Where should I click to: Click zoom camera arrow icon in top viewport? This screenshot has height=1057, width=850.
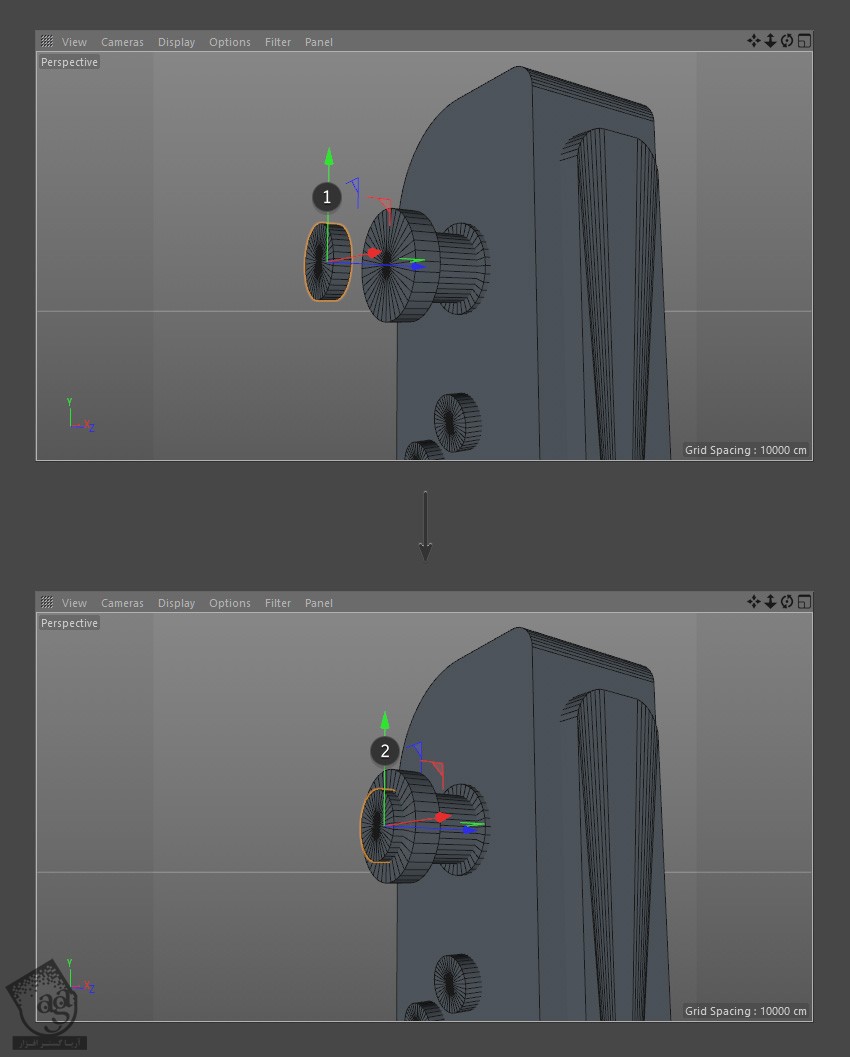click(x=770, y=41)
